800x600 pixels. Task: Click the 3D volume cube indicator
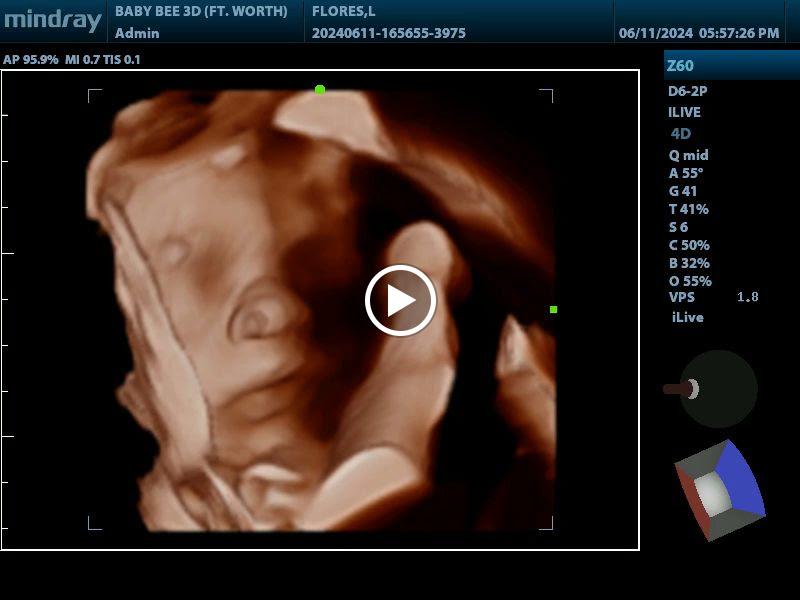pos(720,490)
